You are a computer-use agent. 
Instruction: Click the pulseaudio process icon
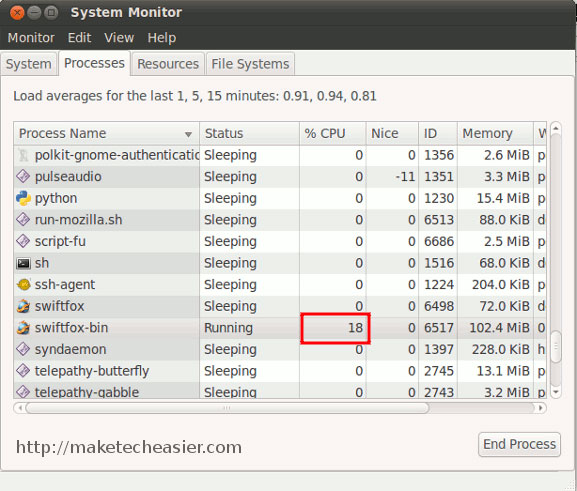point(23,177)
